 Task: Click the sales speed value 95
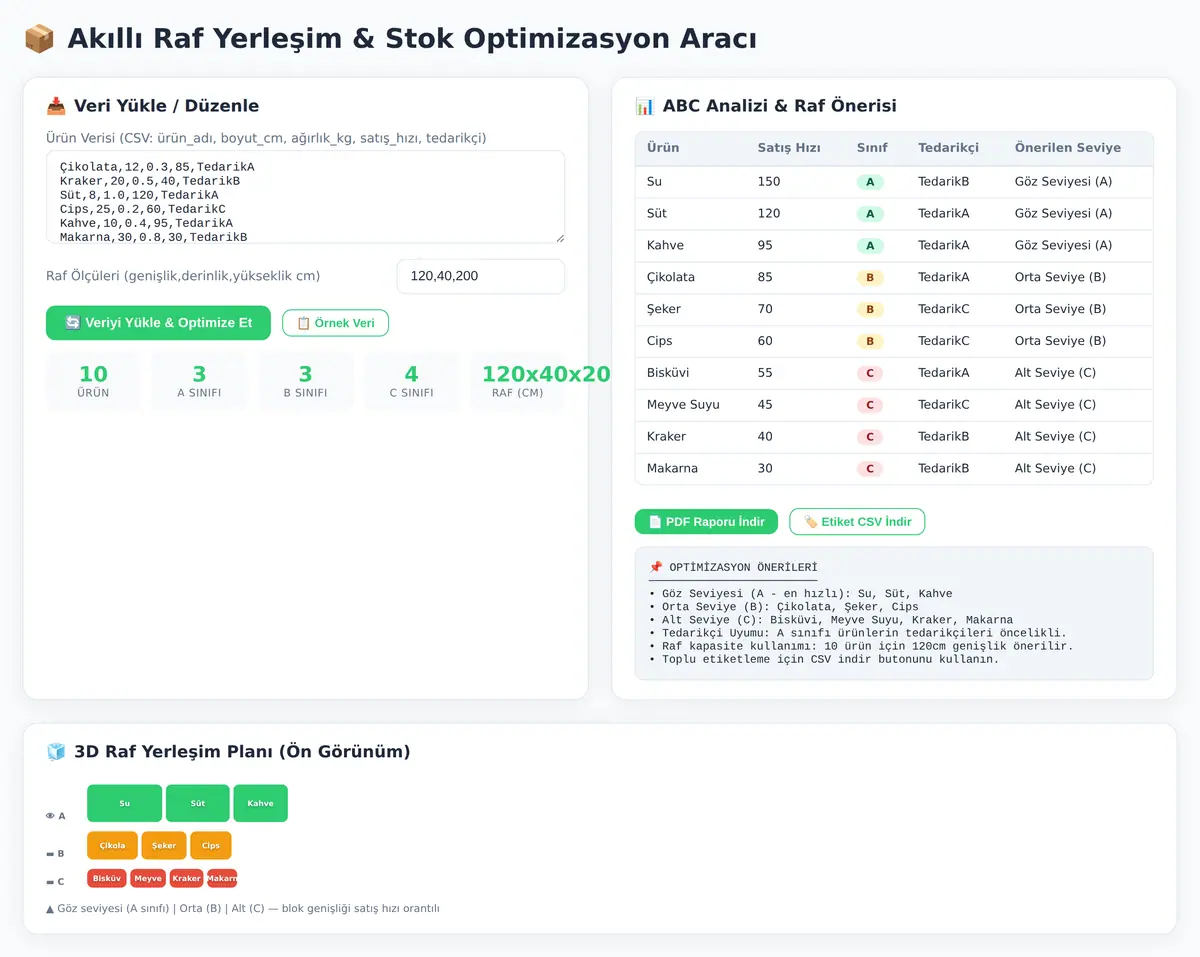765,246
